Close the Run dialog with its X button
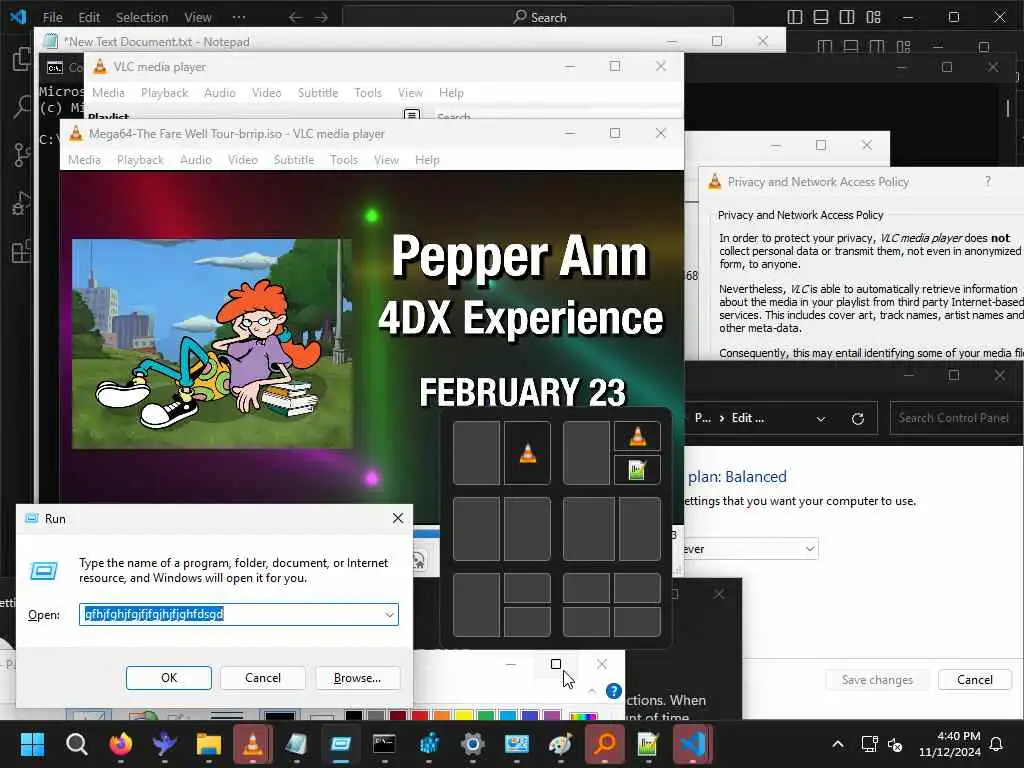Viewport: 1024px width, 768px height. [x=398, y=518]
